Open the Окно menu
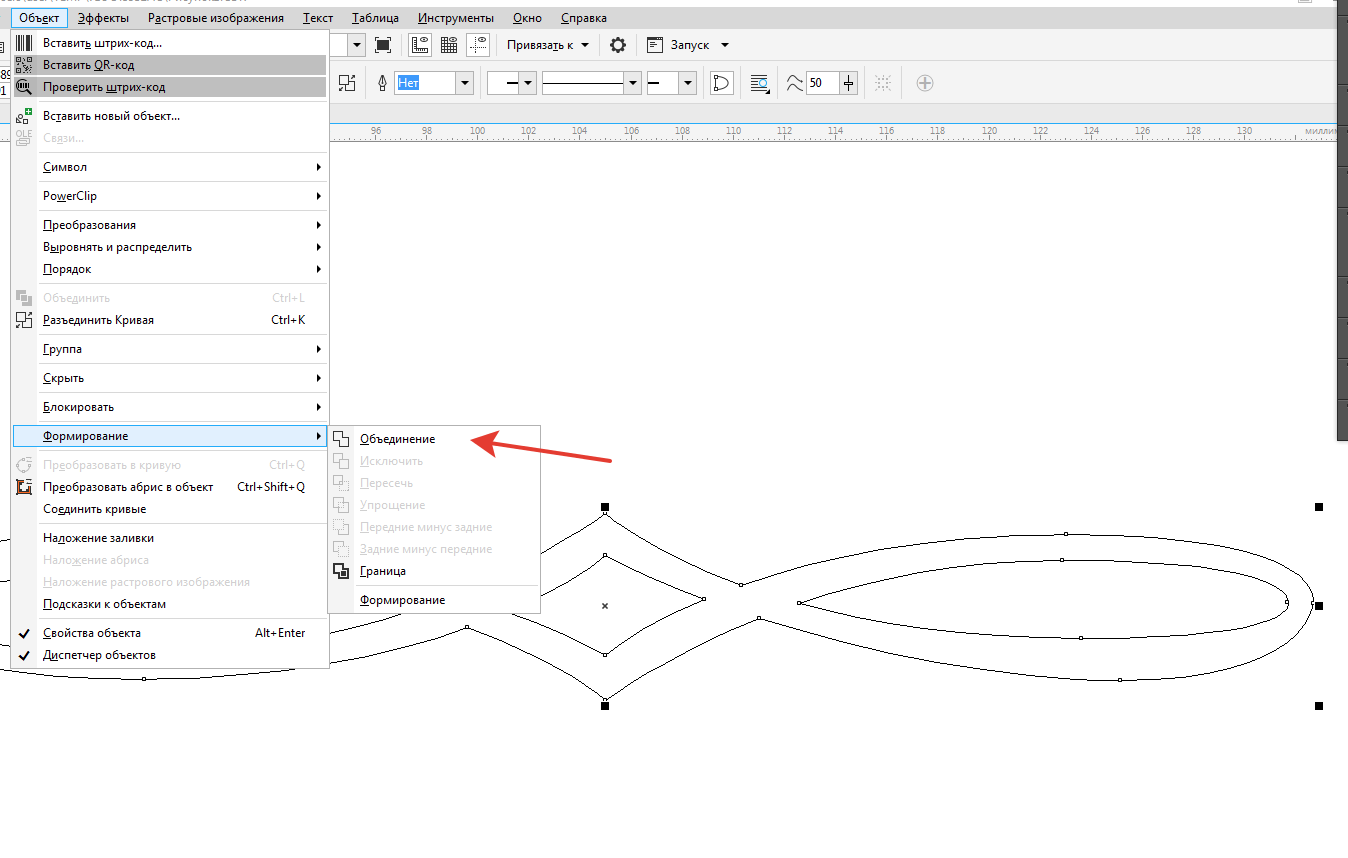The image size is (1348, 858). [x=527, y=18]
